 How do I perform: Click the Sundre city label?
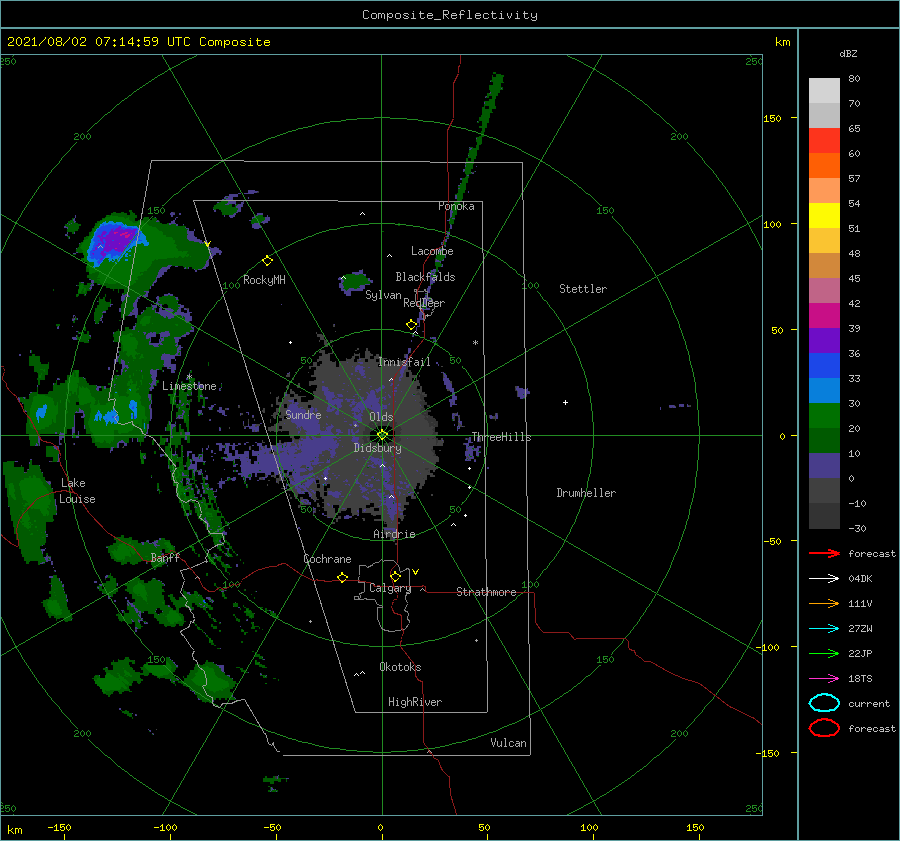(303, 414)
